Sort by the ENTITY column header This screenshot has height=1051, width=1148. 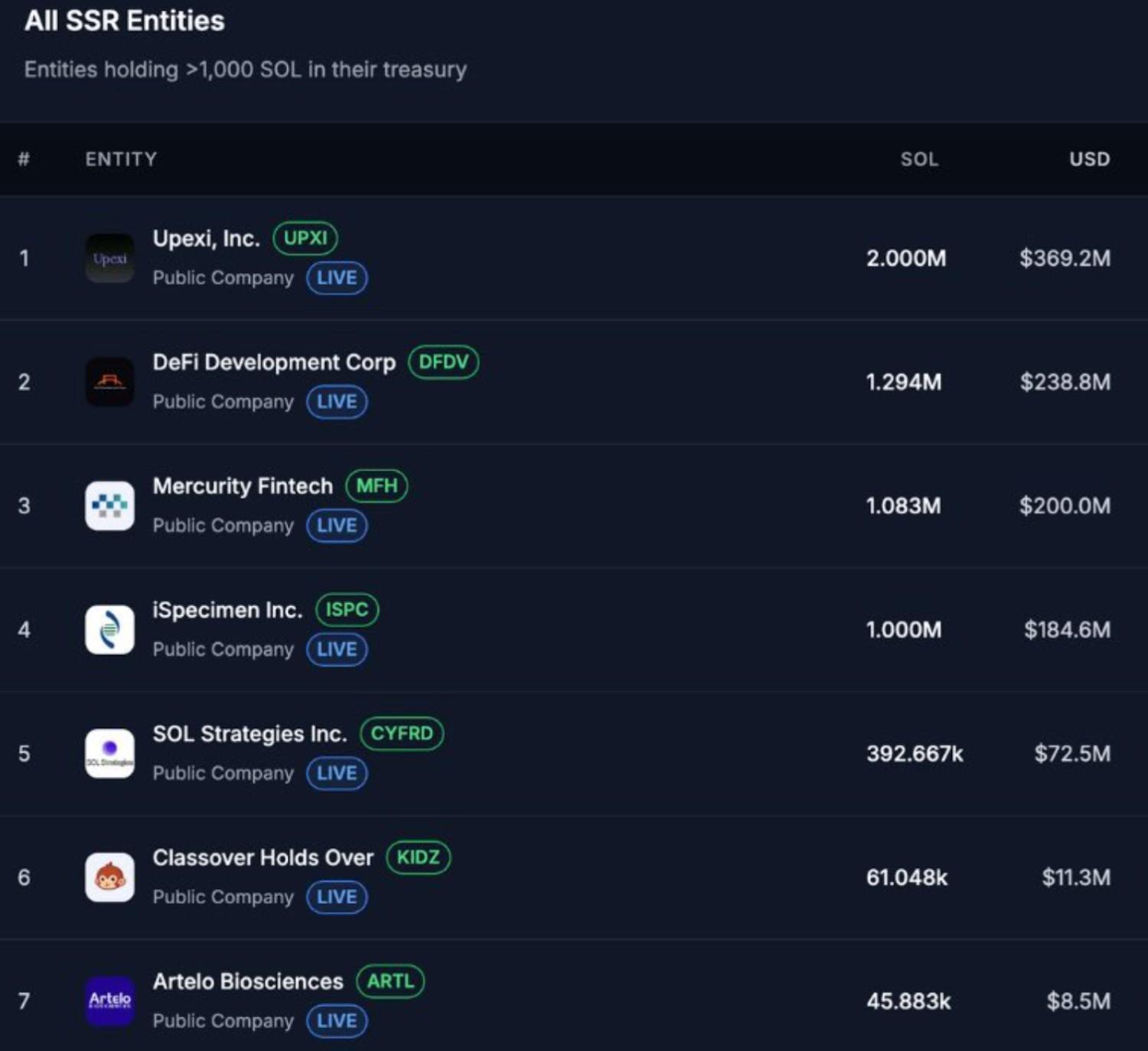point(121,159)
